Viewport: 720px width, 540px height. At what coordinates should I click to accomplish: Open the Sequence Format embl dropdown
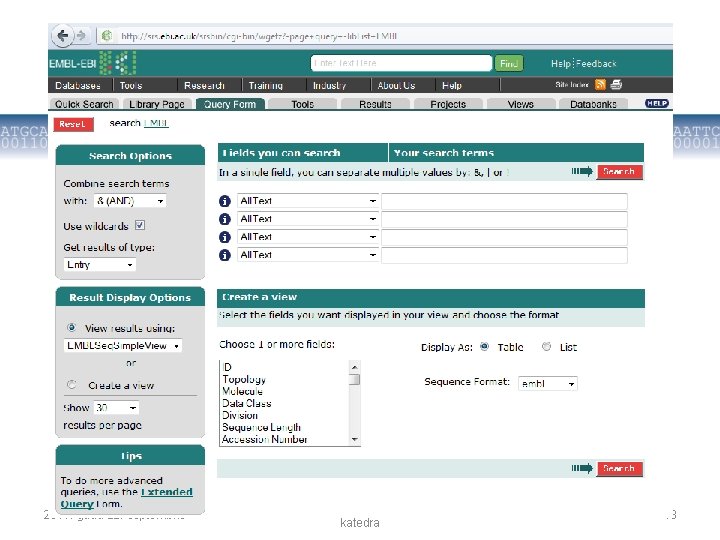coord(547,383)
